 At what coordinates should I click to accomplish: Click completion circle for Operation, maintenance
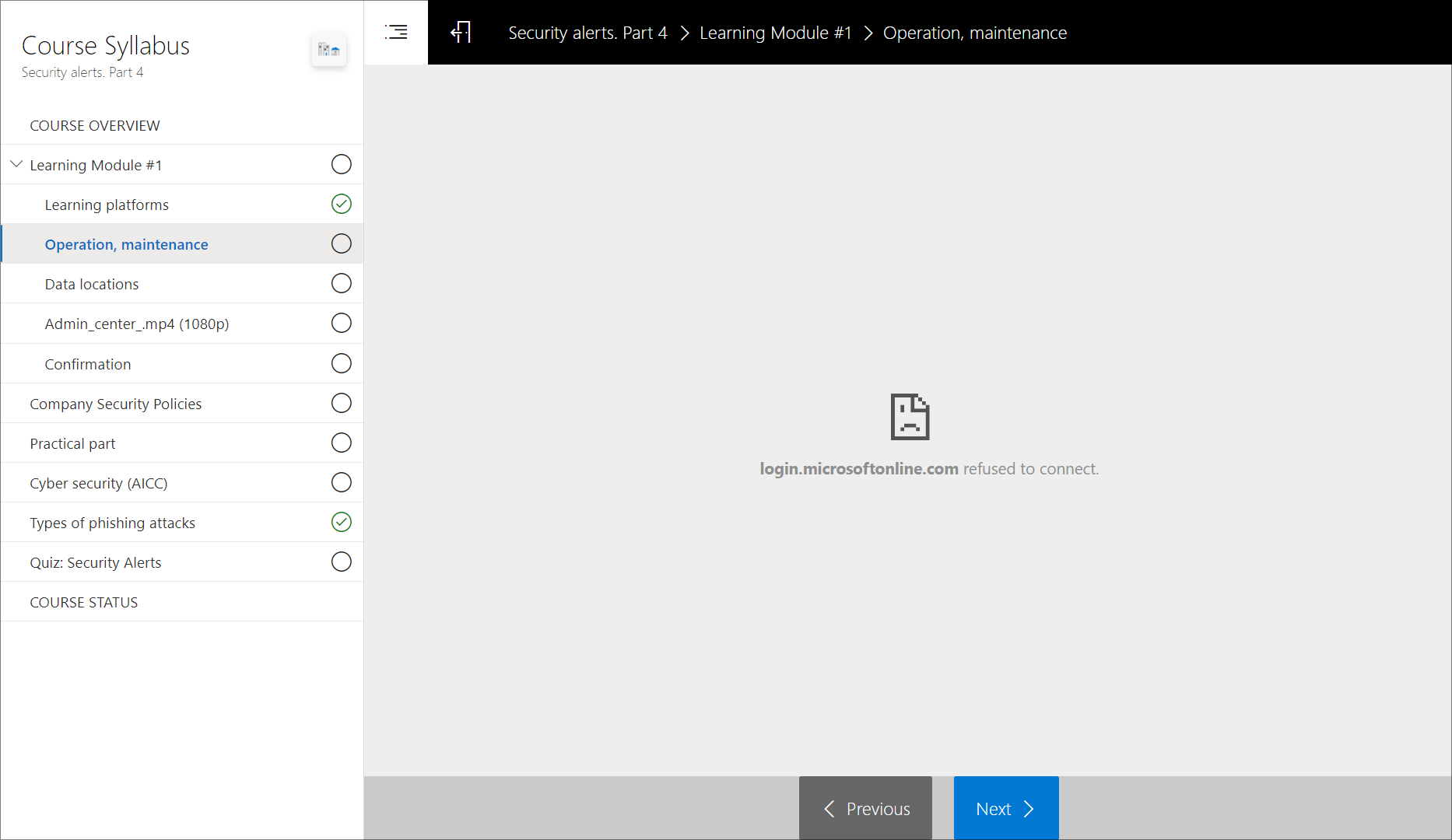(x=341, y=243)
